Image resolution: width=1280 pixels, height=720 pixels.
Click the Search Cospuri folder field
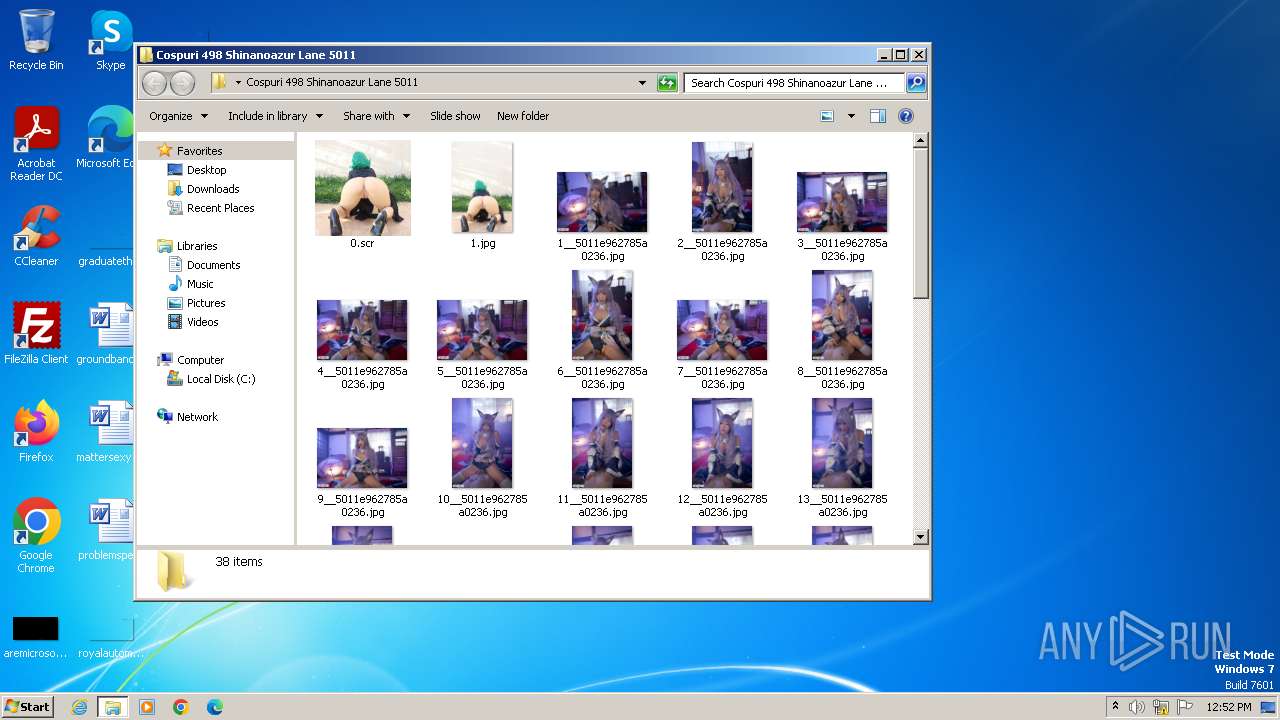(x=794, y=83)
